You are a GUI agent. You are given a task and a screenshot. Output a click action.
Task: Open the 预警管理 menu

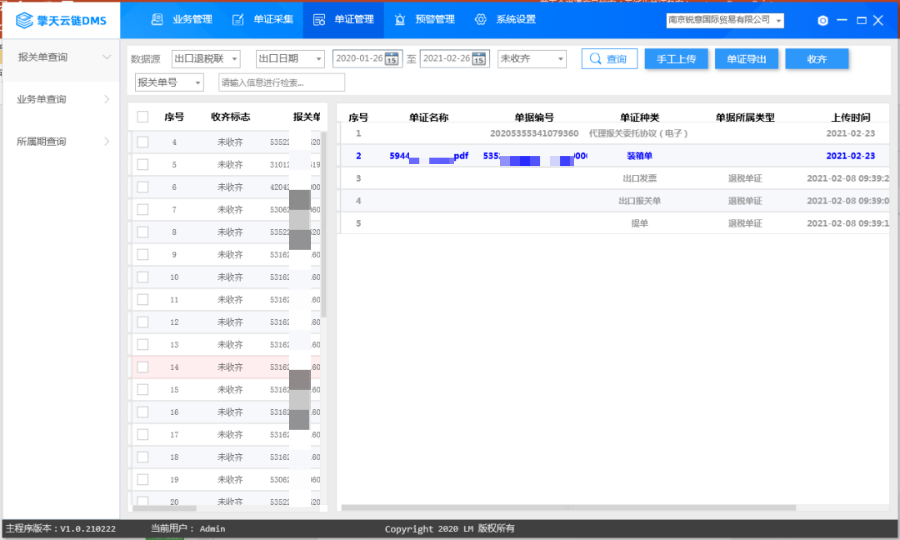click(x=425, y=20)
